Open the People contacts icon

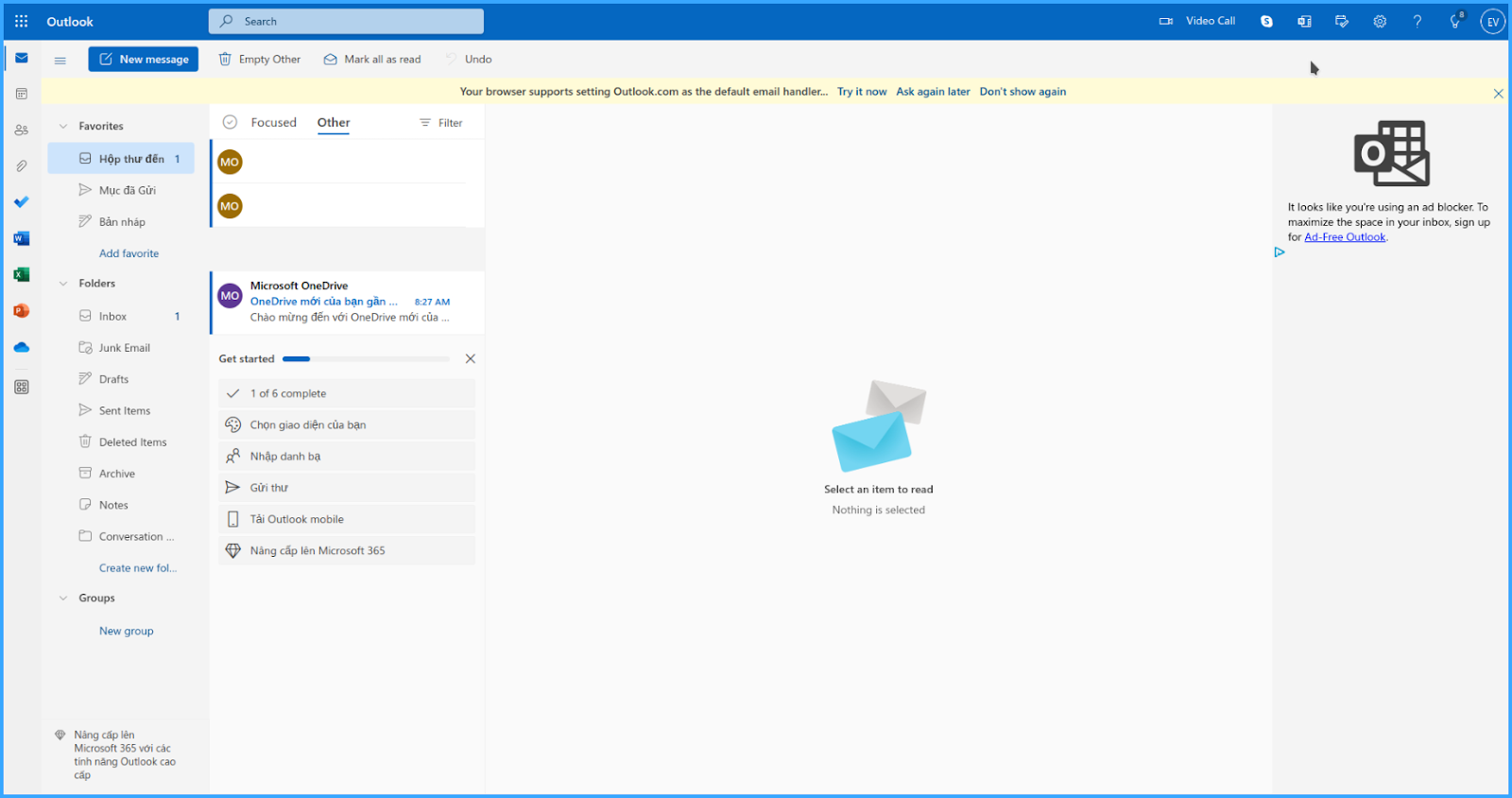22,130
